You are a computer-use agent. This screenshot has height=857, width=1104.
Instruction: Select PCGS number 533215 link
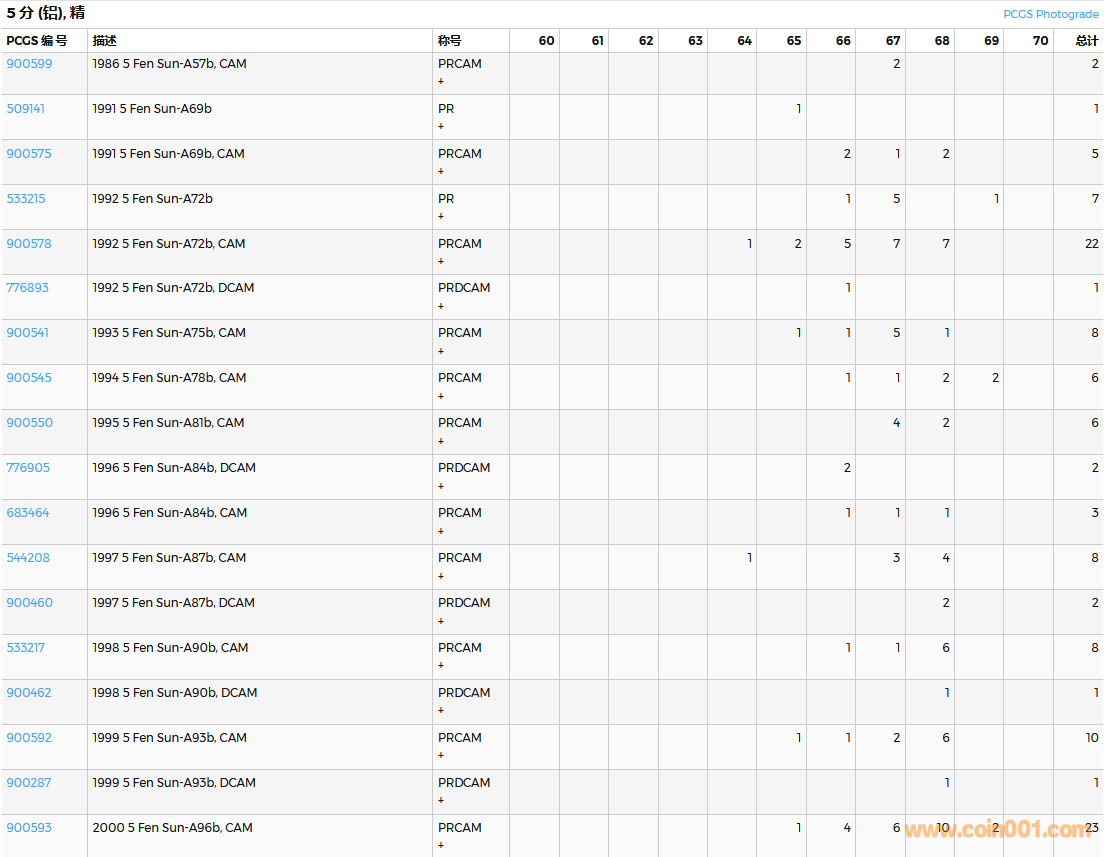coord(26,199)
